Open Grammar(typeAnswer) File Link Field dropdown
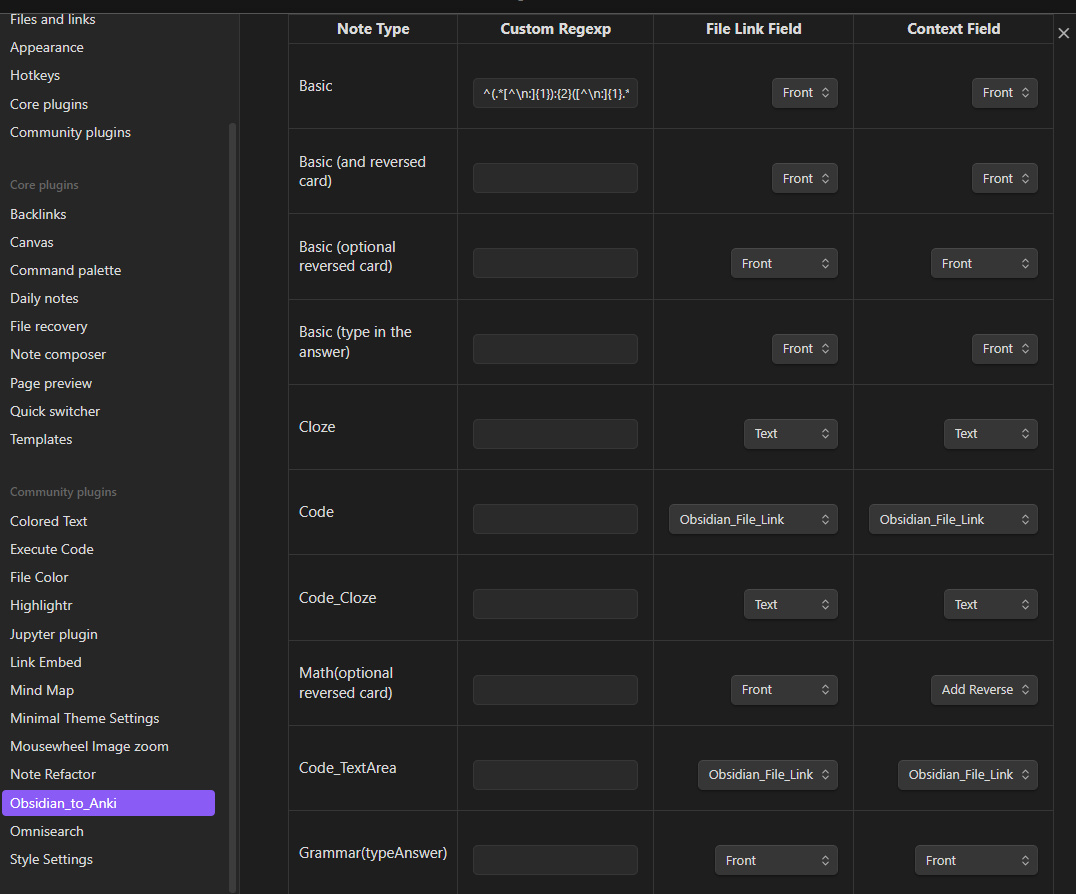 [x=775, y=860]
